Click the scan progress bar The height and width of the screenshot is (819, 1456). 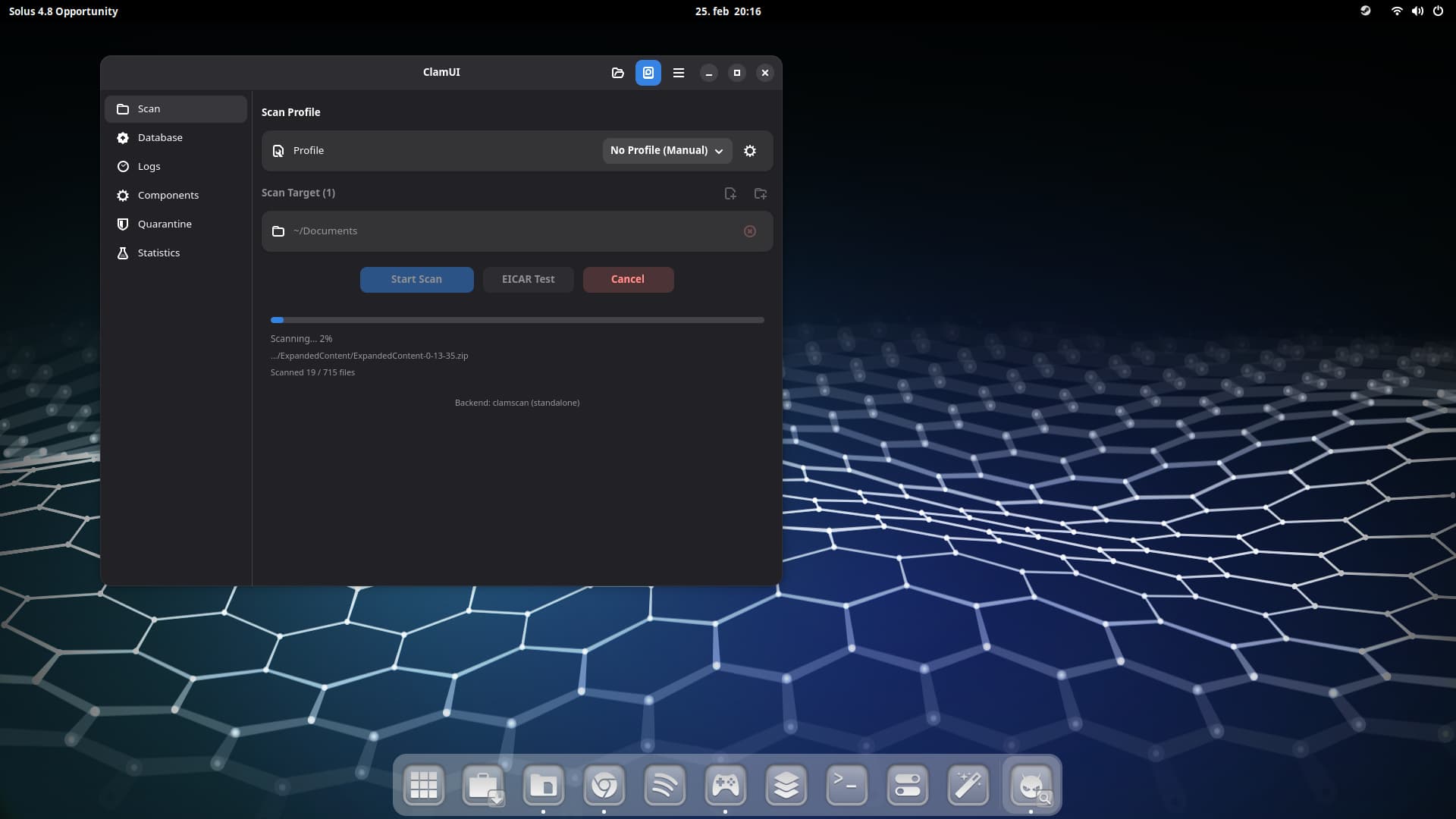pos(517,320)
